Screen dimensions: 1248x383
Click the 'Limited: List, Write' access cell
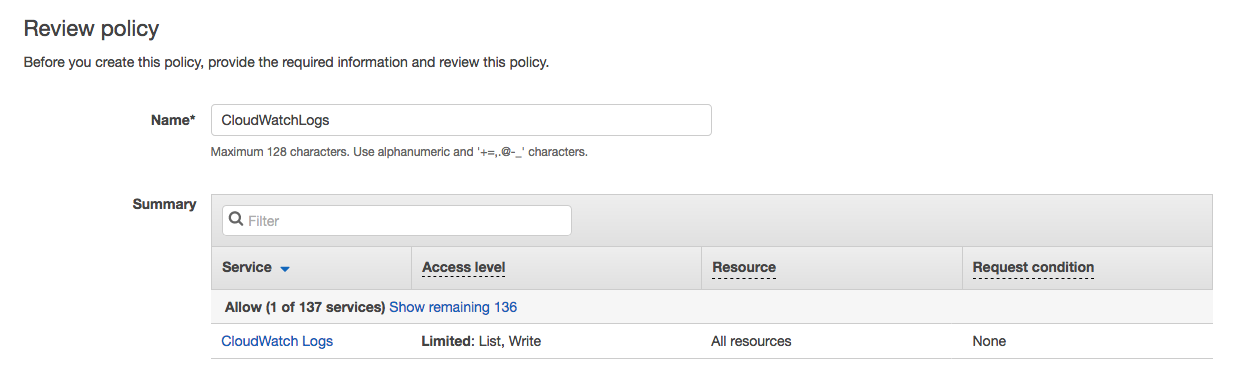pos(481,341)
